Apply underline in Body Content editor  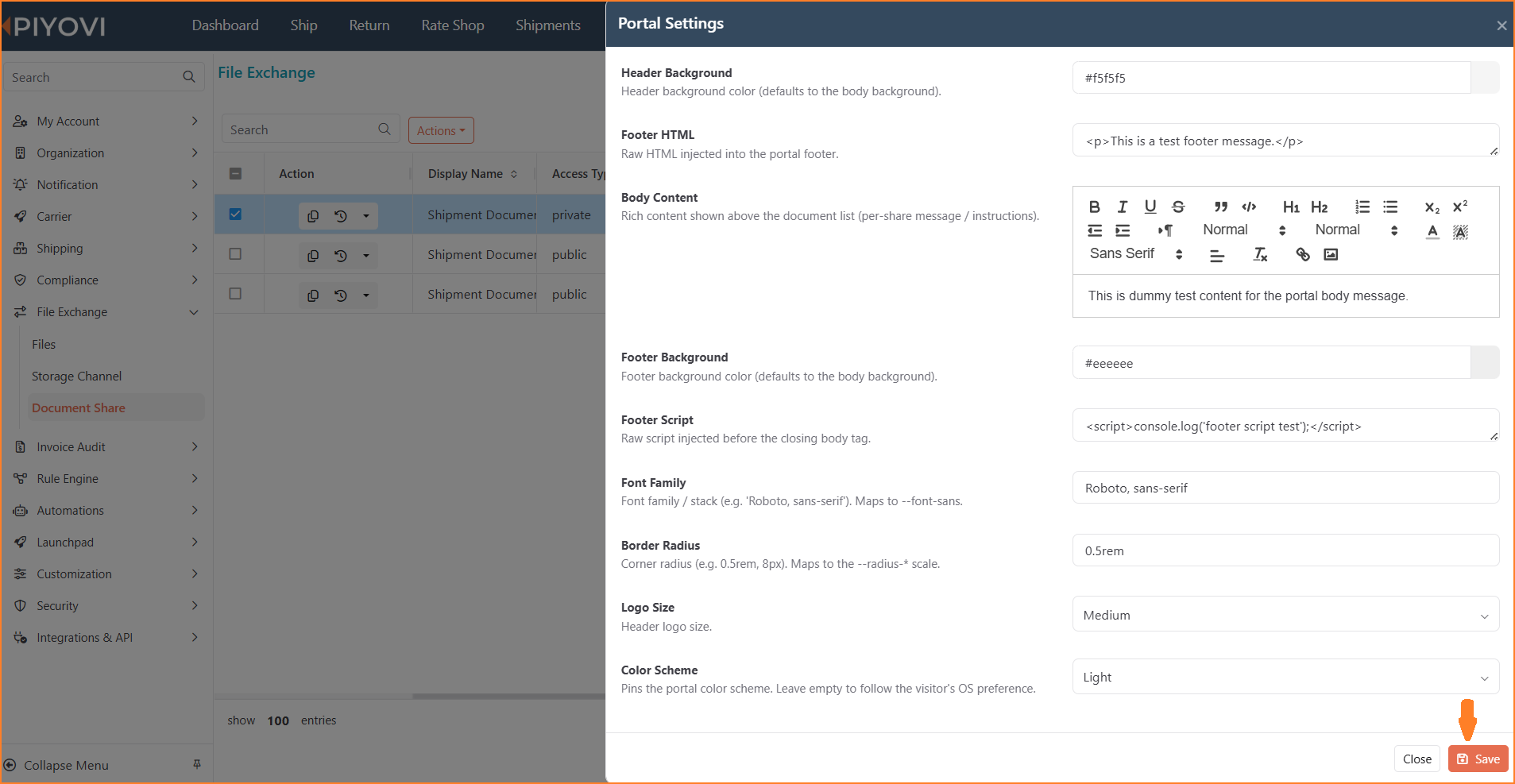[x=1150, y=207]
